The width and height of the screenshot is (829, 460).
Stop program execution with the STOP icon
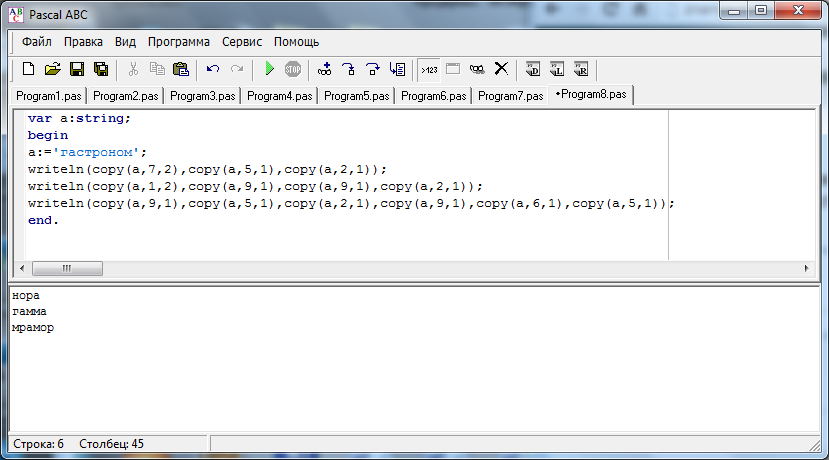[293, 69]
